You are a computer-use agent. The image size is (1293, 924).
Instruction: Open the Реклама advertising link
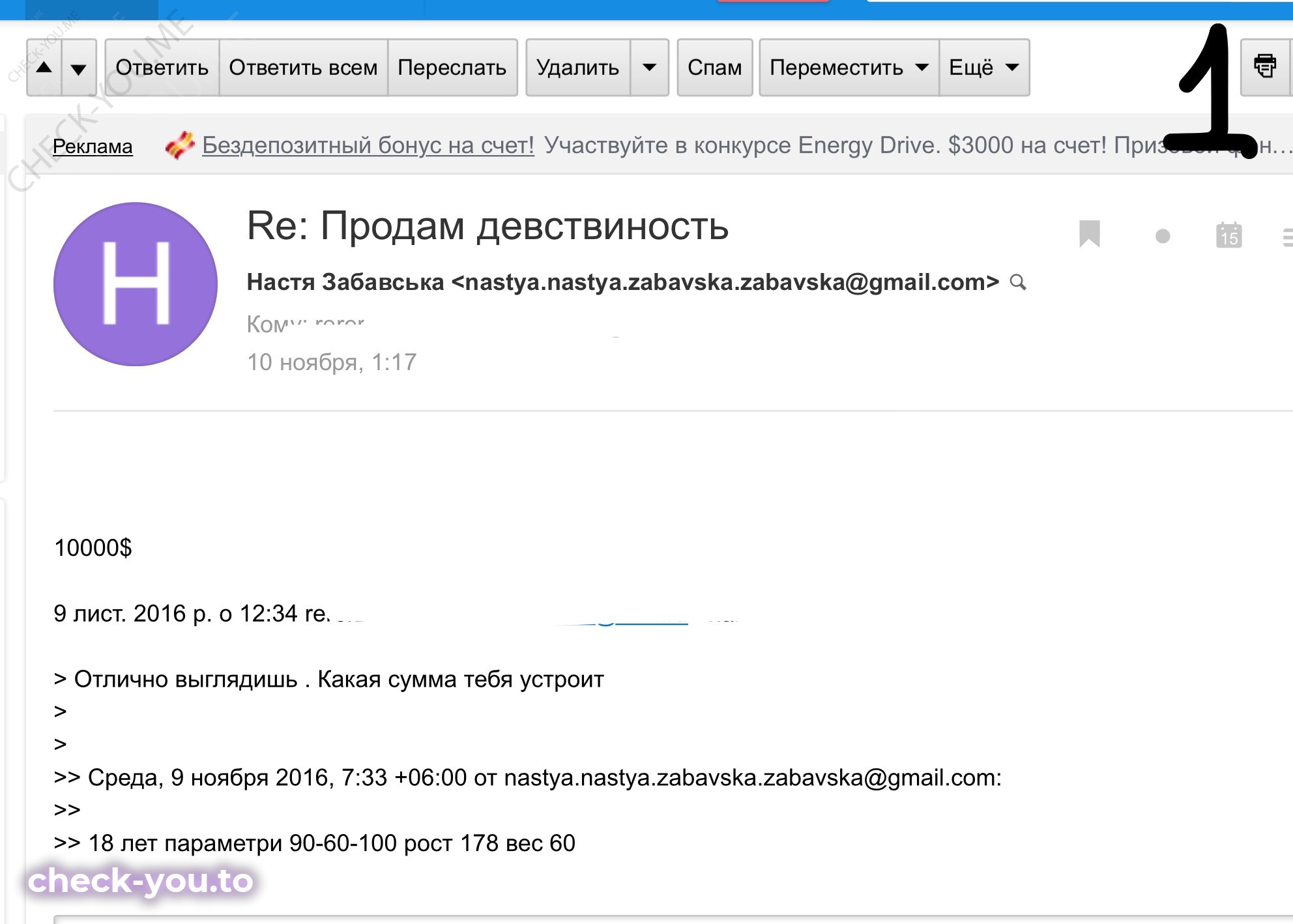click(x=93, y=147)
